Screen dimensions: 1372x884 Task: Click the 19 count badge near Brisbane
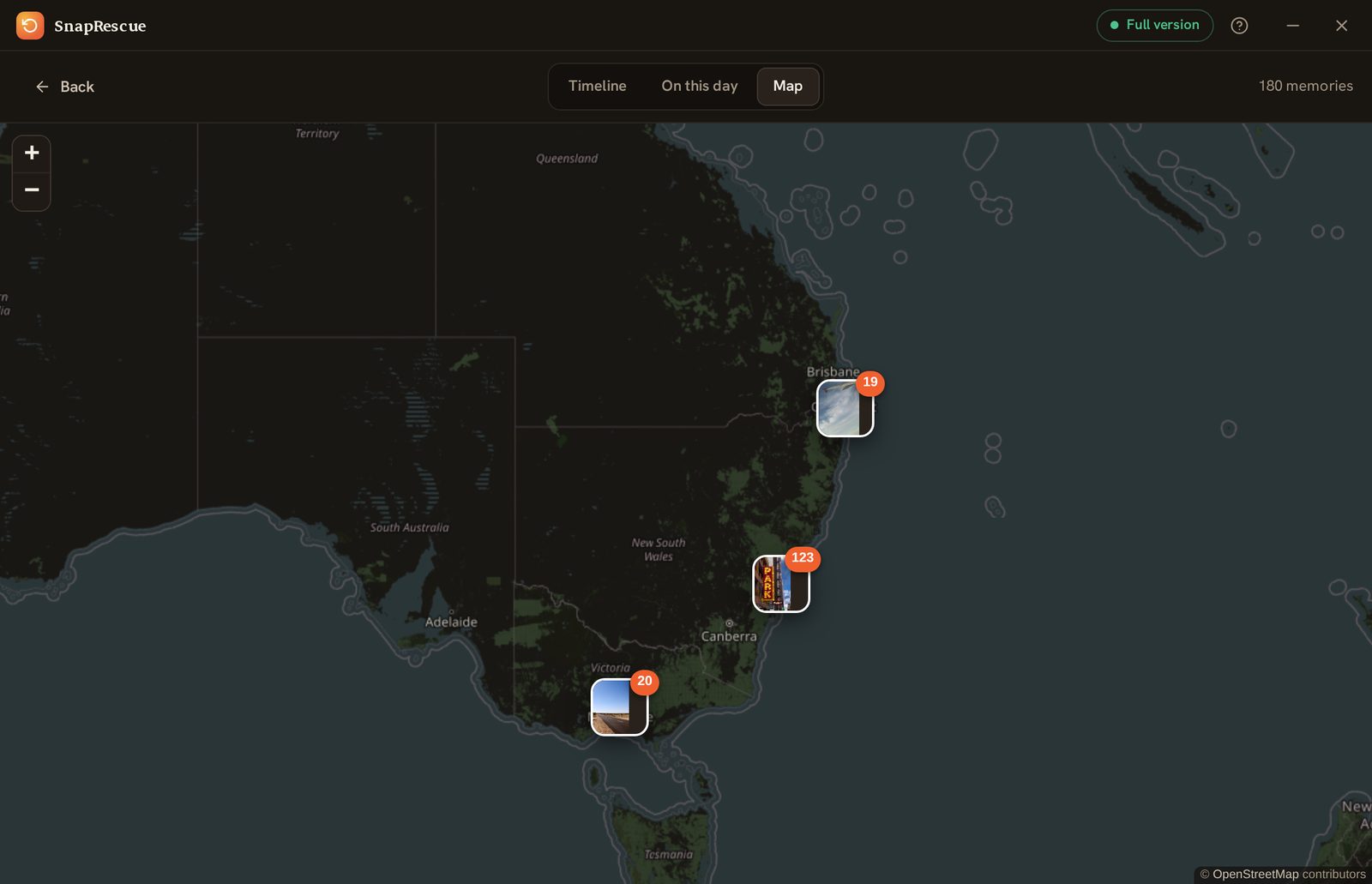(870, 382)
